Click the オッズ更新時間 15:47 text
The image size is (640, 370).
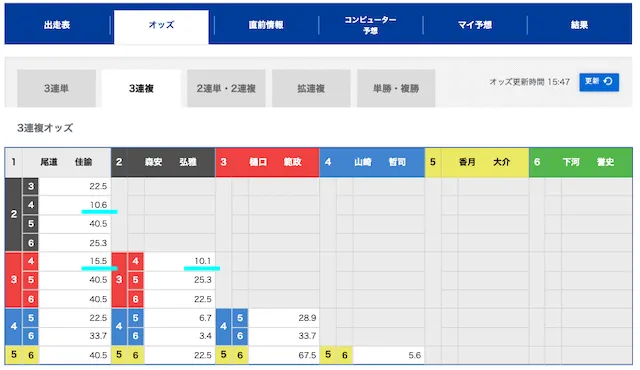[x=529, y=82]
